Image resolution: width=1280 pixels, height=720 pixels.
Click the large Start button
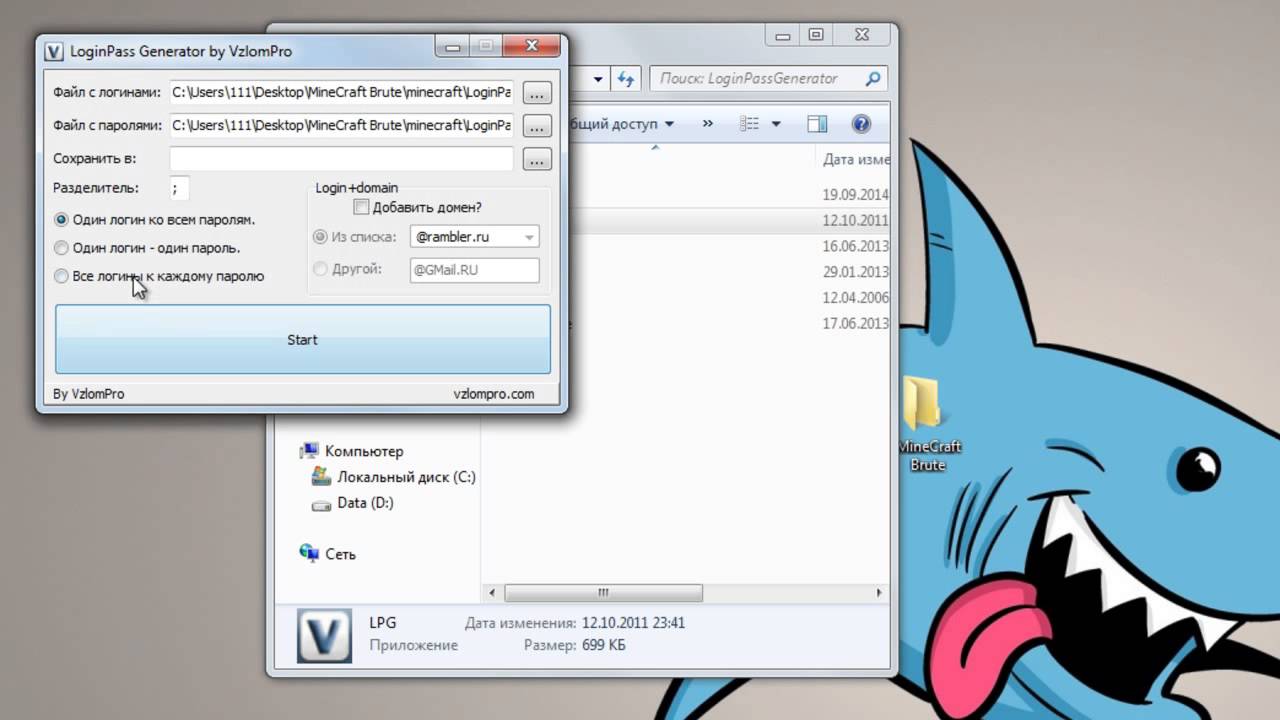(x=303, y=340)
